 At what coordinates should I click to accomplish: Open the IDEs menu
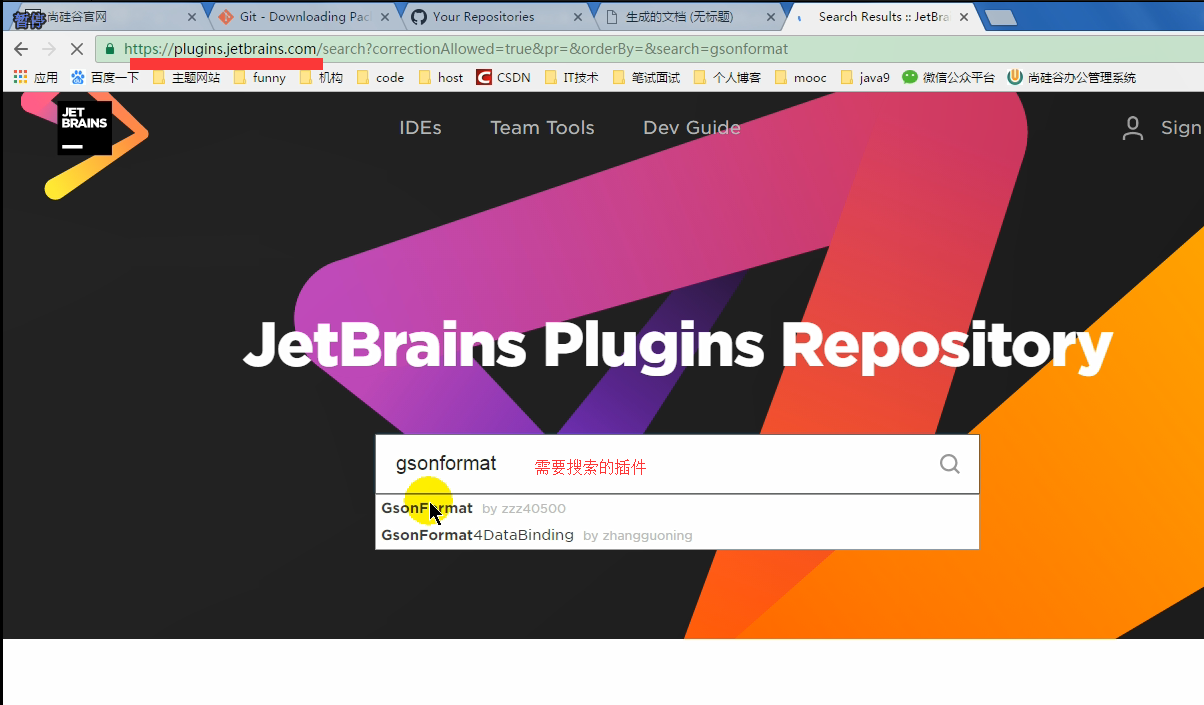[420, 128]
